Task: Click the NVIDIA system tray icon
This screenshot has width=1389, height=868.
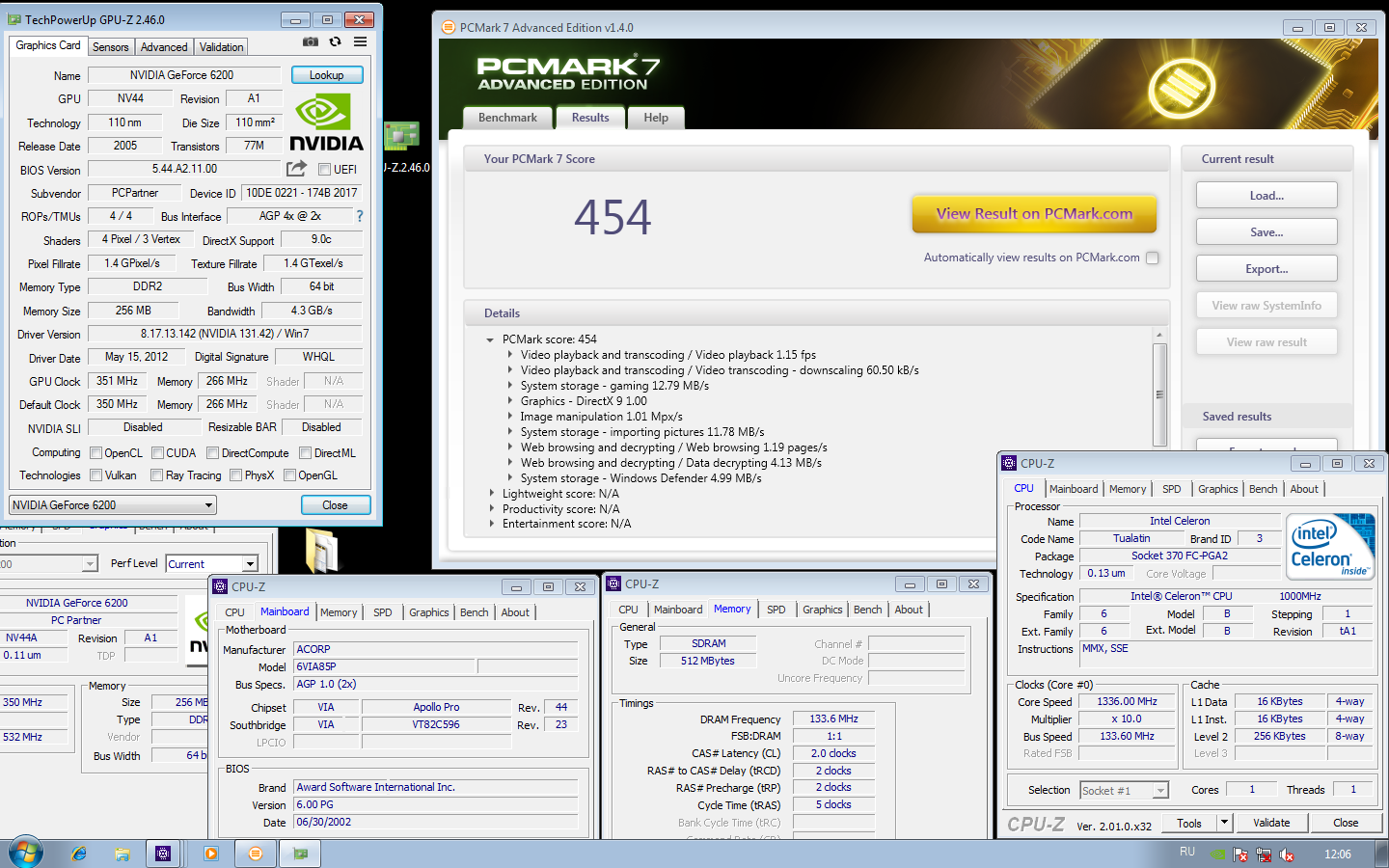Action: pos(1218,854)
